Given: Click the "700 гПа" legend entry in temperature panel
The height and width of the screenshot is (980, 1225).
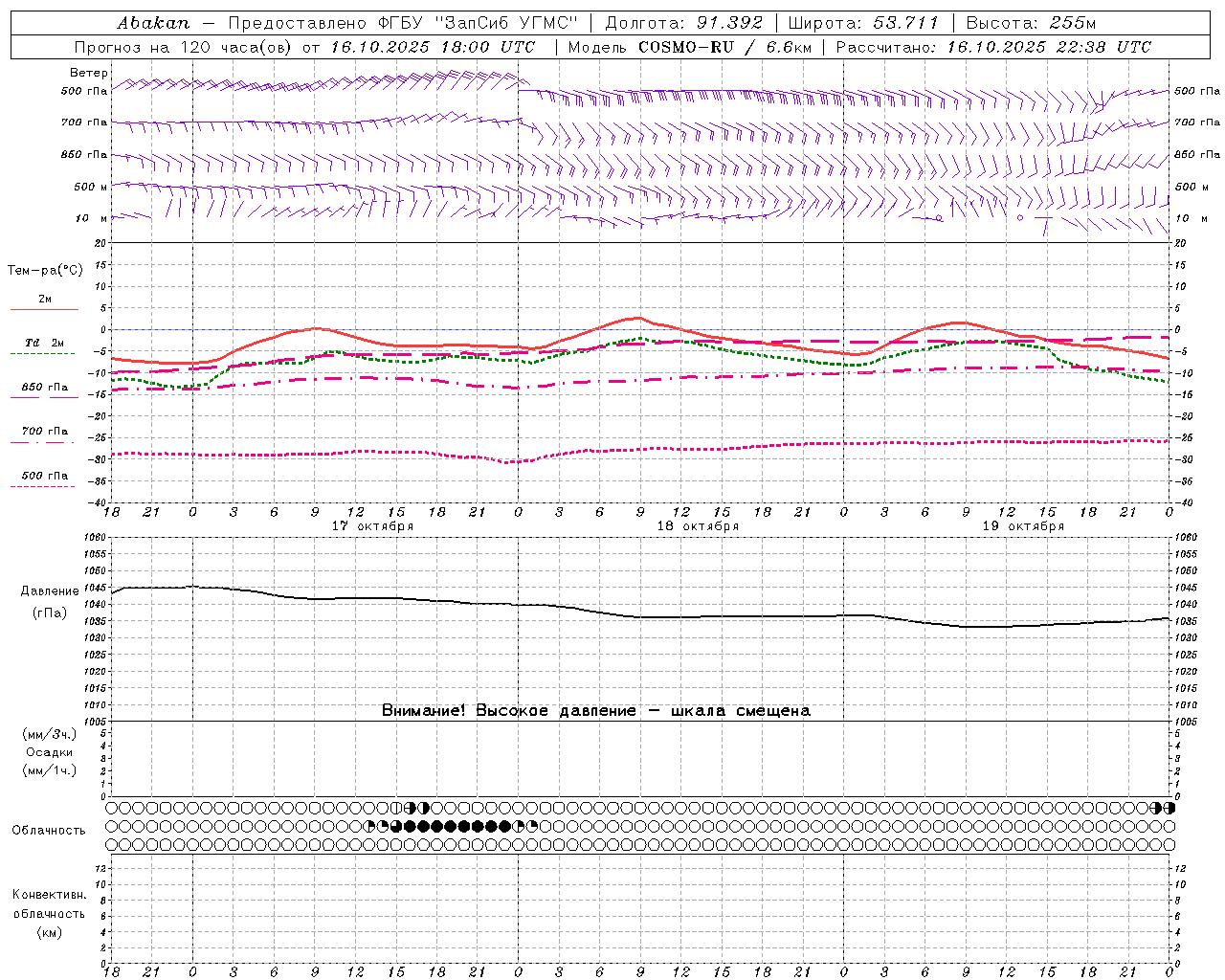Looking at the screenshot, I should tap(44, 432).
